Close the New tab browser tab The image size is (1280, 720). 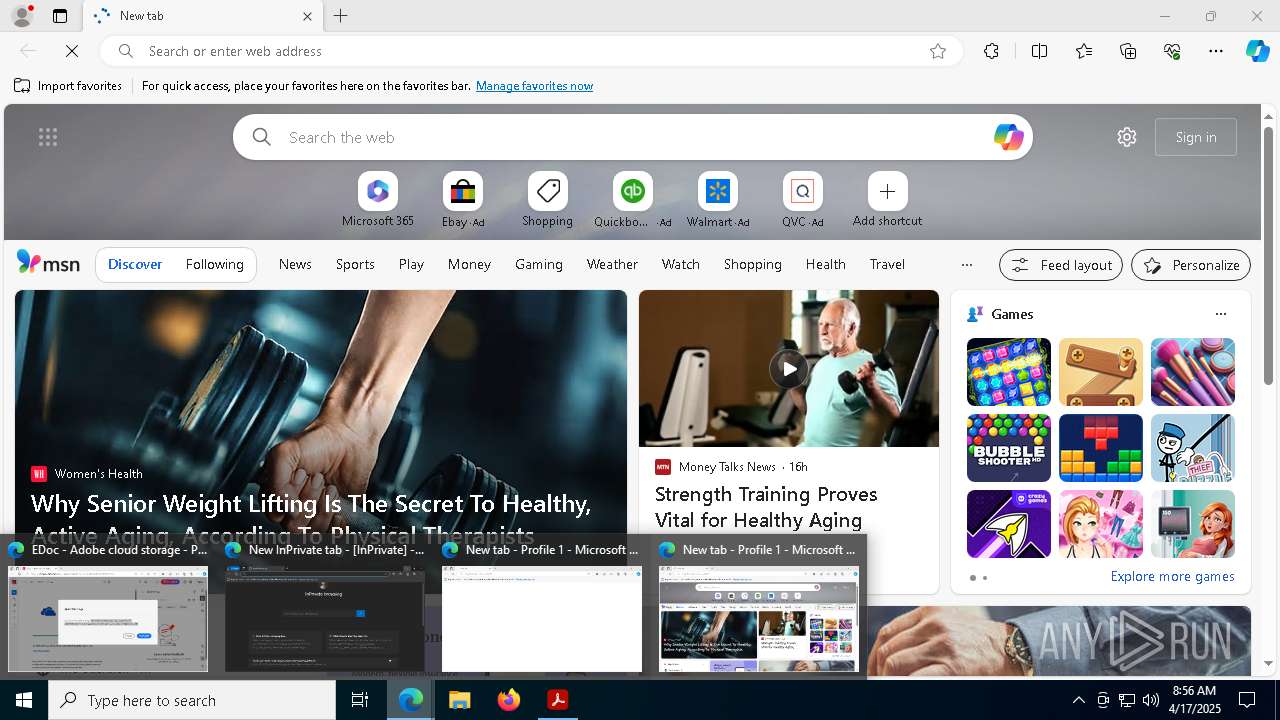[307, 16]
